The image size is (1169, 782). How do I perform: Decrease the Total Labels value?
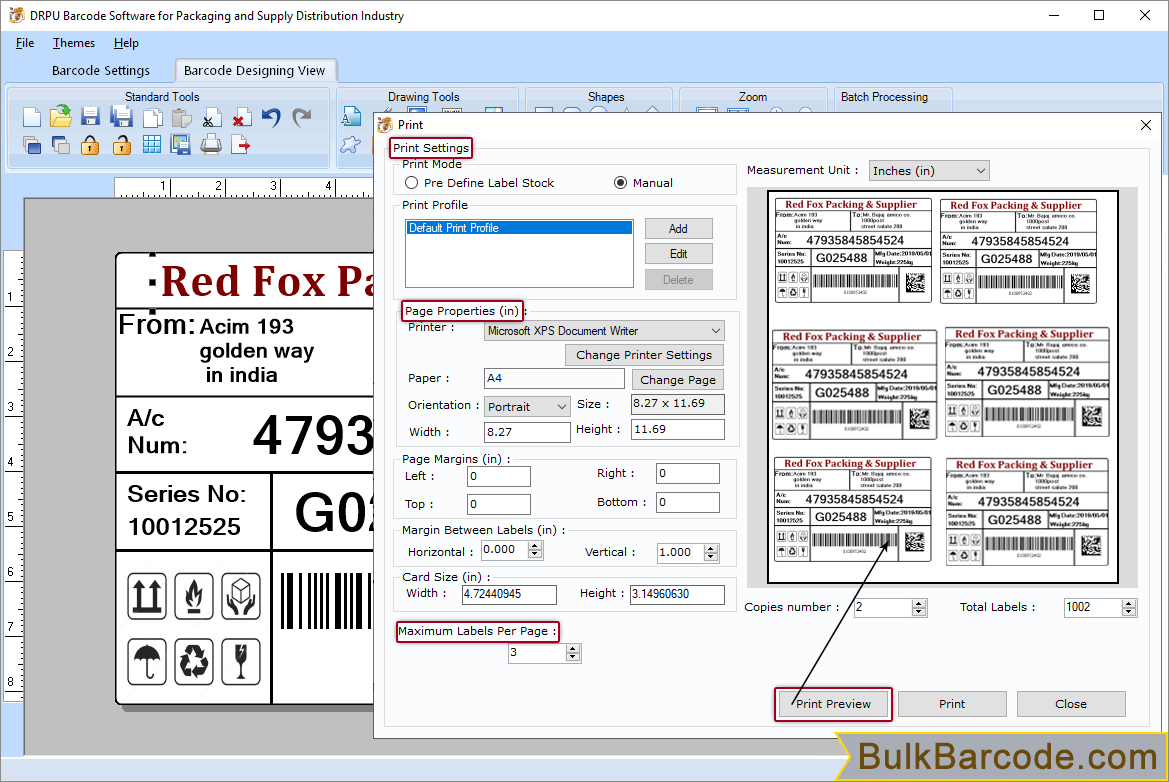(1129, 612)
